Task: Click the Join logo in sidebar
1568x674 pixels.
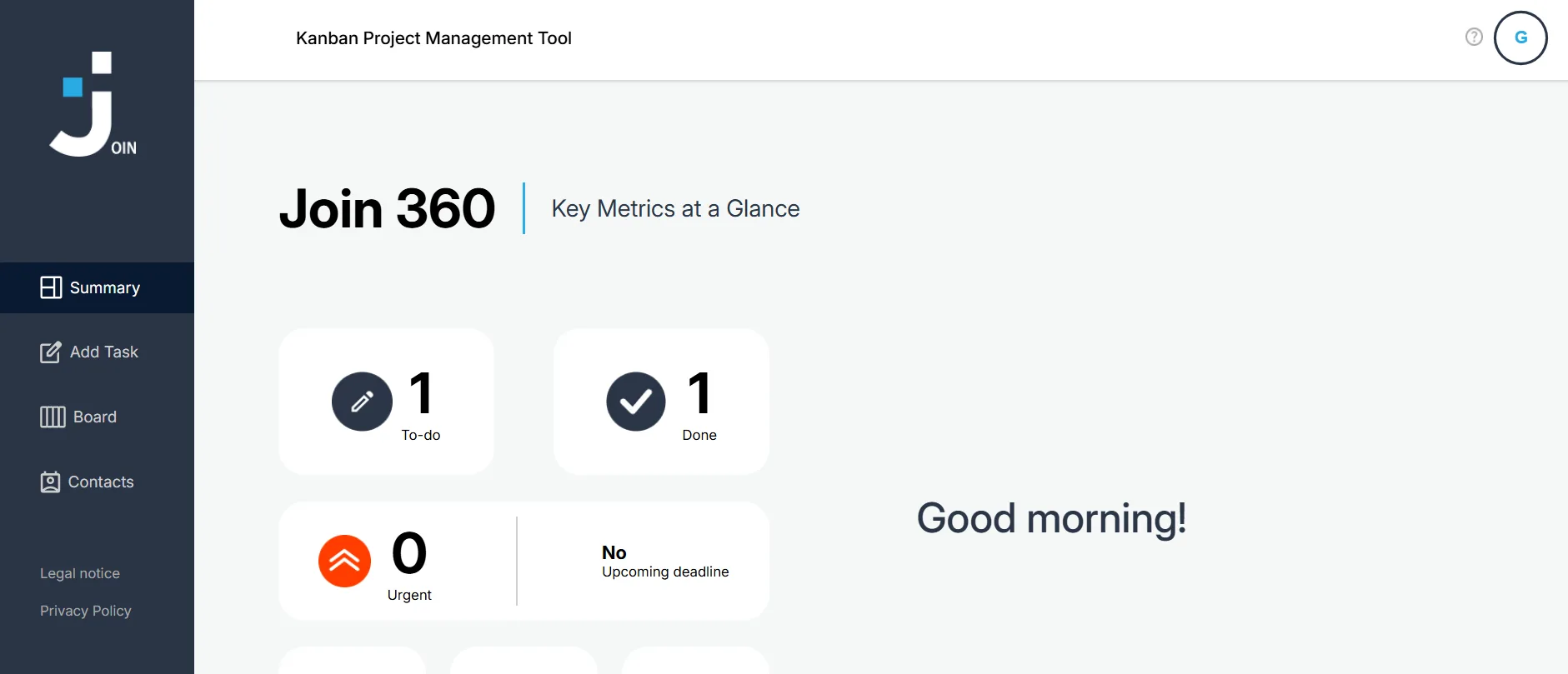Action: pos(93,104)
